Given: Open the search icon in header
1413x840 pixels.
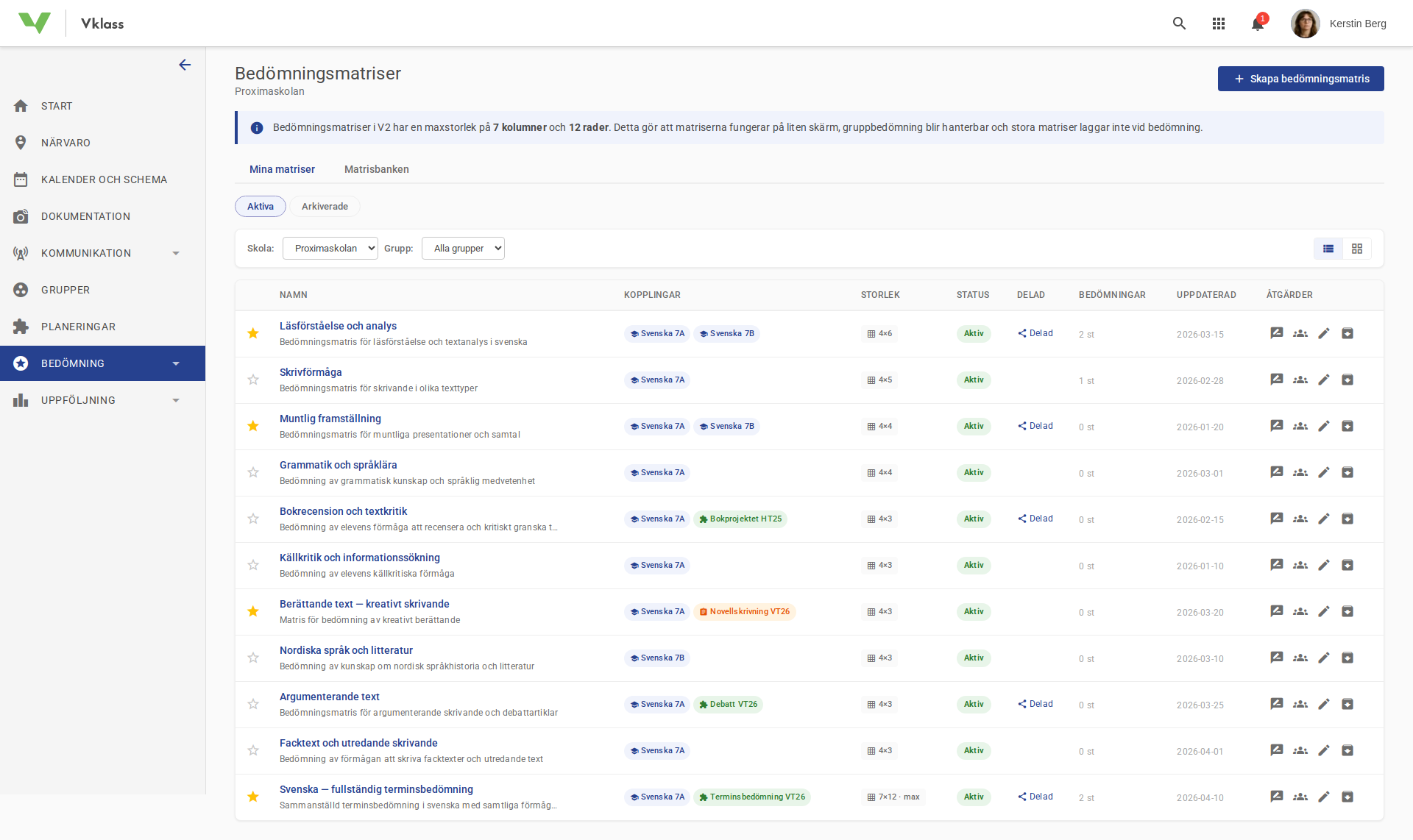Looking at the screenshot, I should 1179,24.
